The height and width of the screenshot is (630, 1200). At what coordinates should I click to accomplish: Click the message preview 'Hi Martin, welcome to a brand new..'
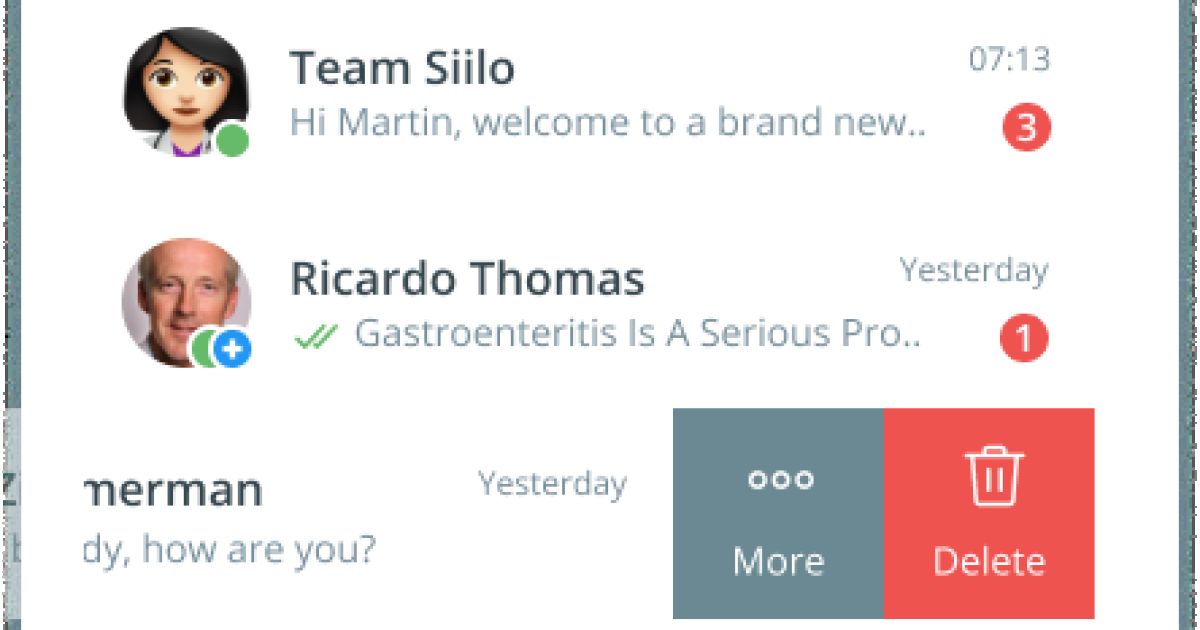(x=608, y=123)
